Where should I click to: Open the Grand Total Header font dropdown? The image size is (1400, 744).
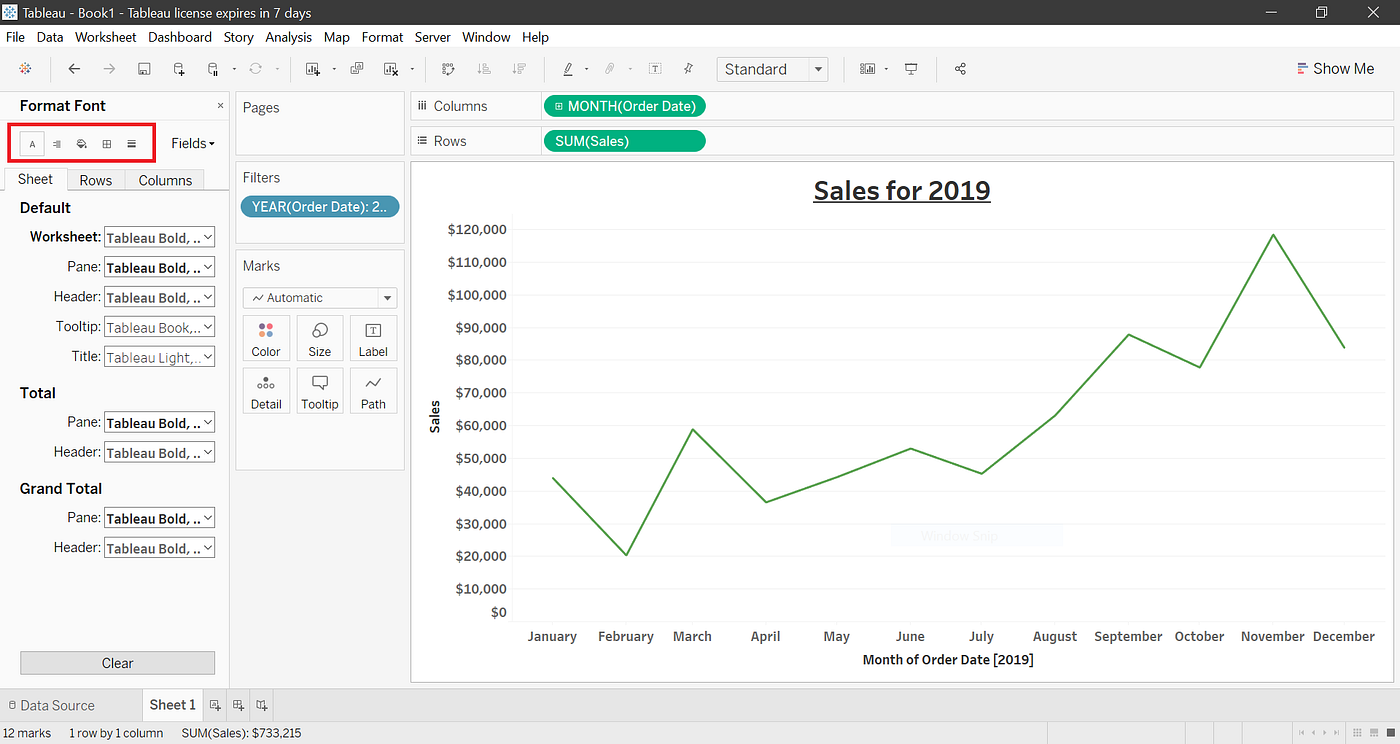pos(159,548)
